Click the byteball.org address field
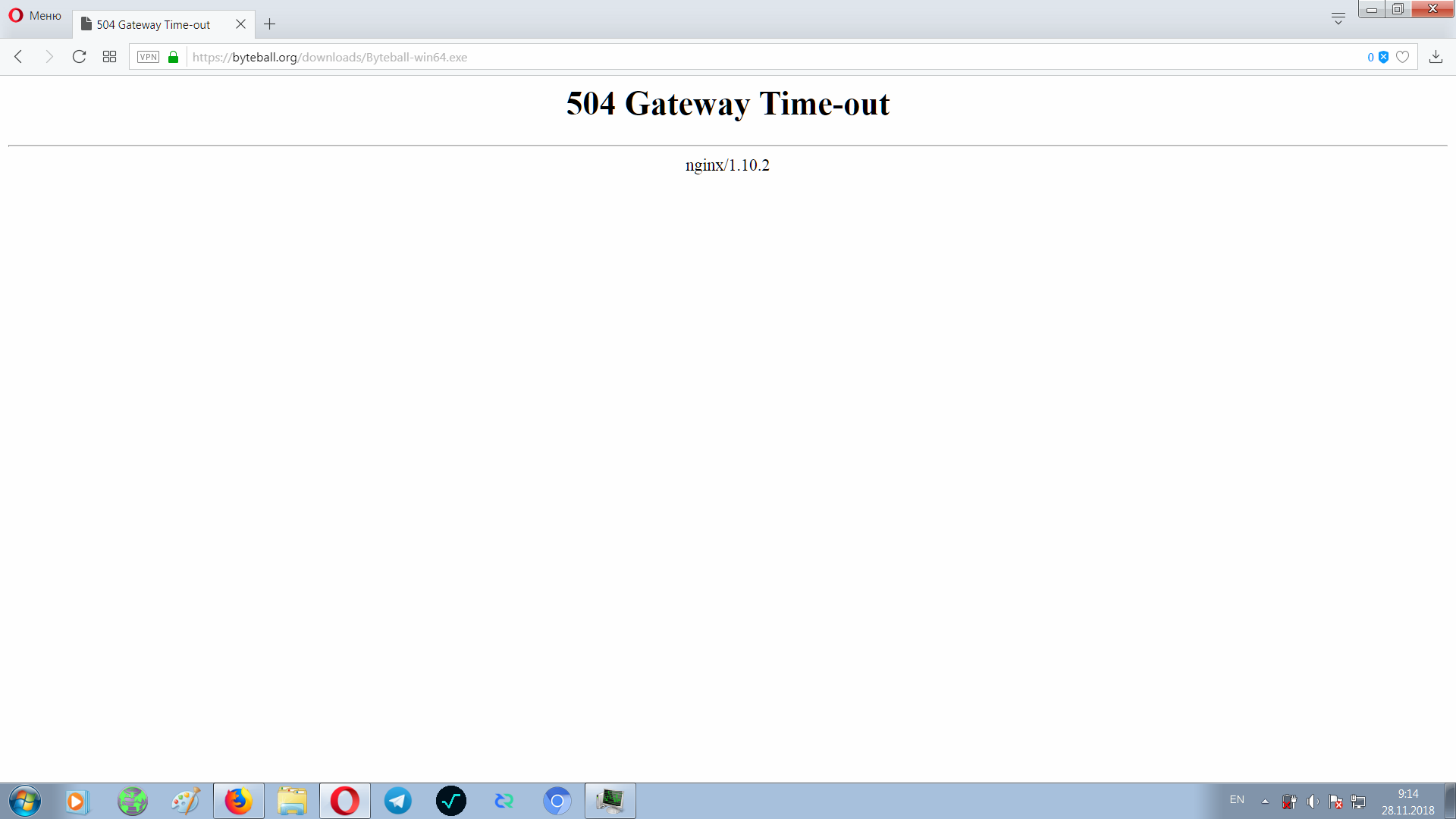This screenshot has width=1456, height=819. [x=773, y=57]
